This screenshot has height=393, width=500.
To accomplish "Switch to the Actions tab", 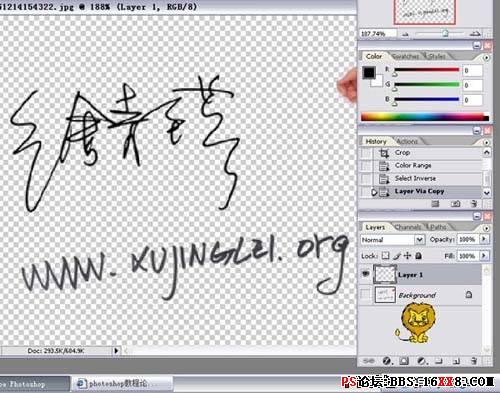I will (407, 141).
